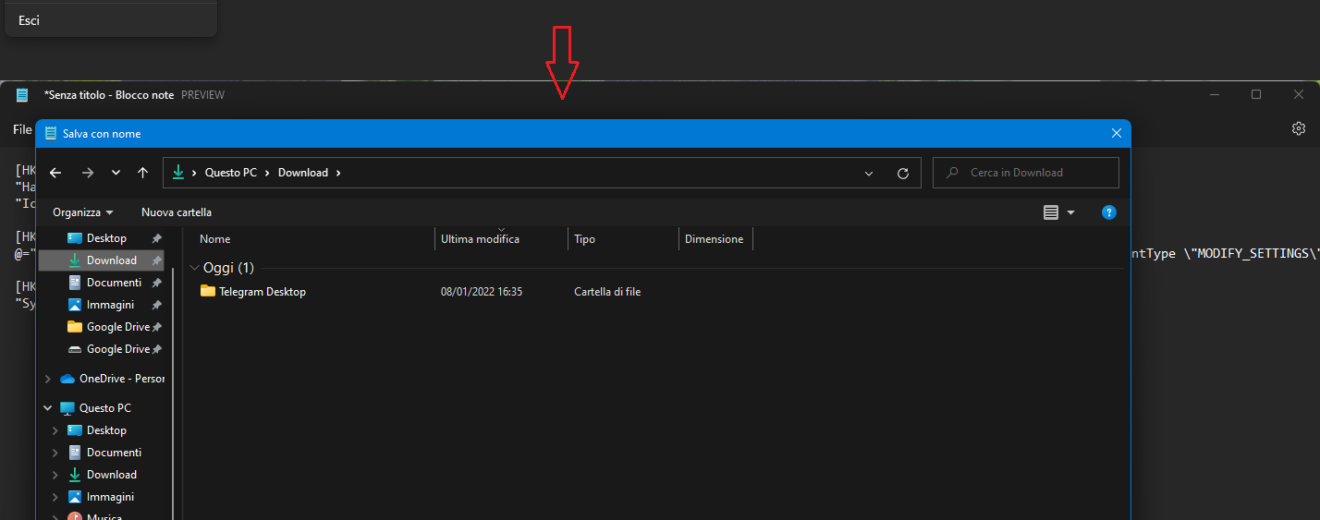This screenshot has height=520, width=1320.
Task: Collapse the Oggi group
Action: (x=193, y=268)
